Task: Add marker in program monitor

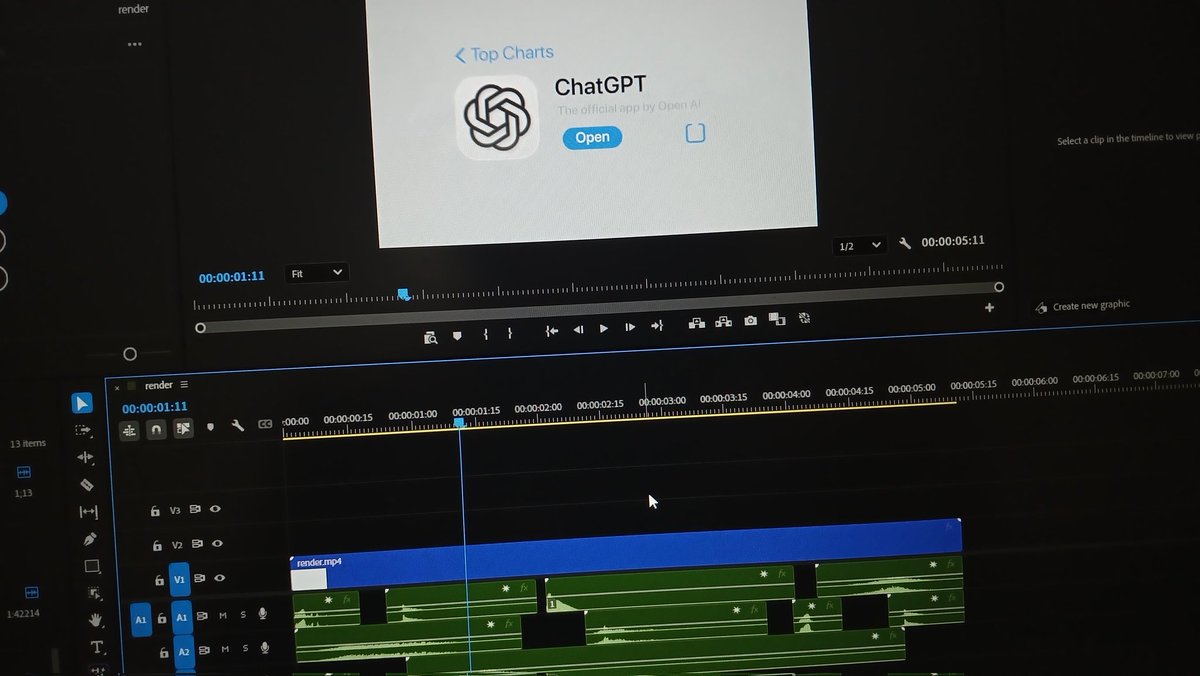Action: click(457, 336)
